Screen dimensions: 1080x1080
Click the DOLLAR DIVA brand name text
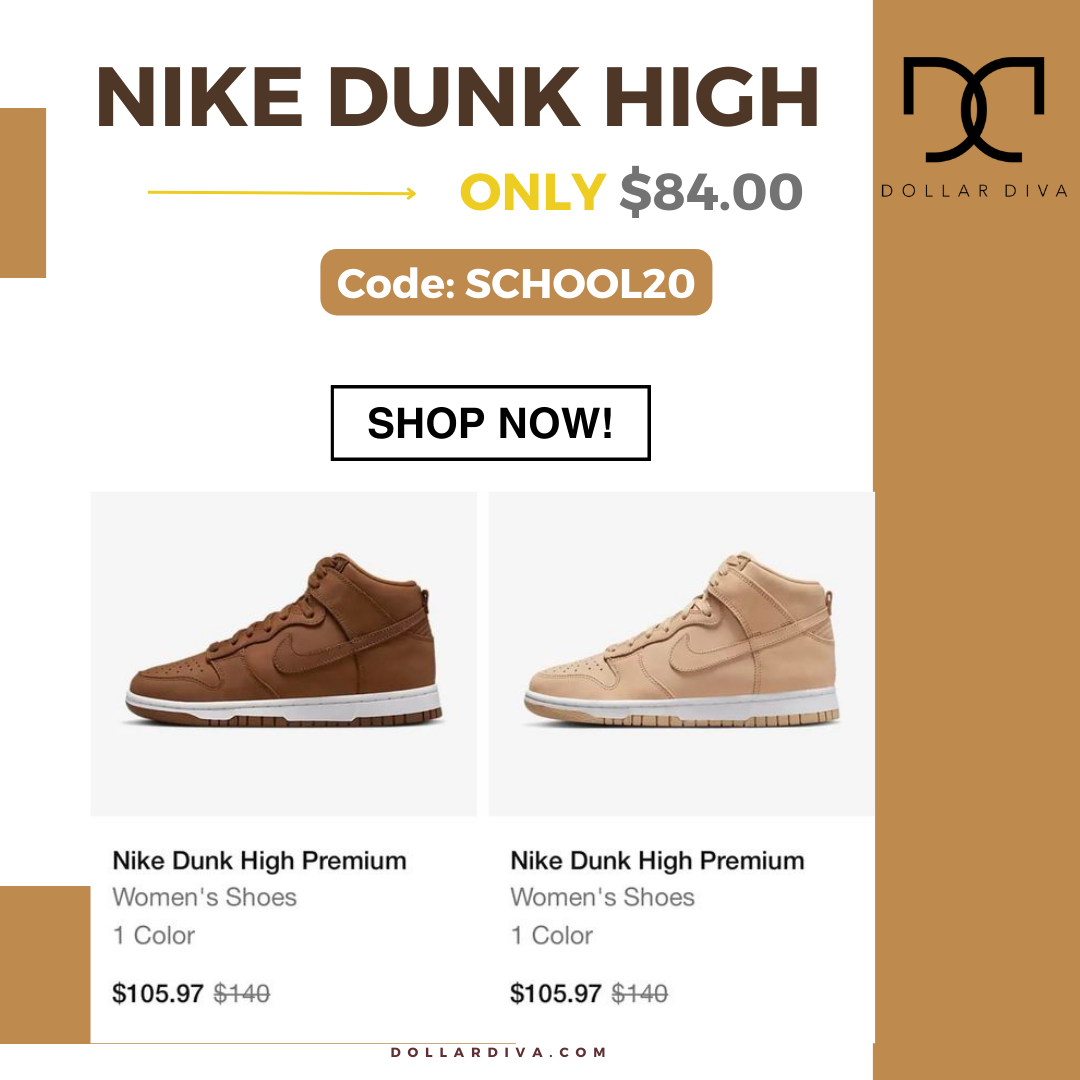pos(974,191)
